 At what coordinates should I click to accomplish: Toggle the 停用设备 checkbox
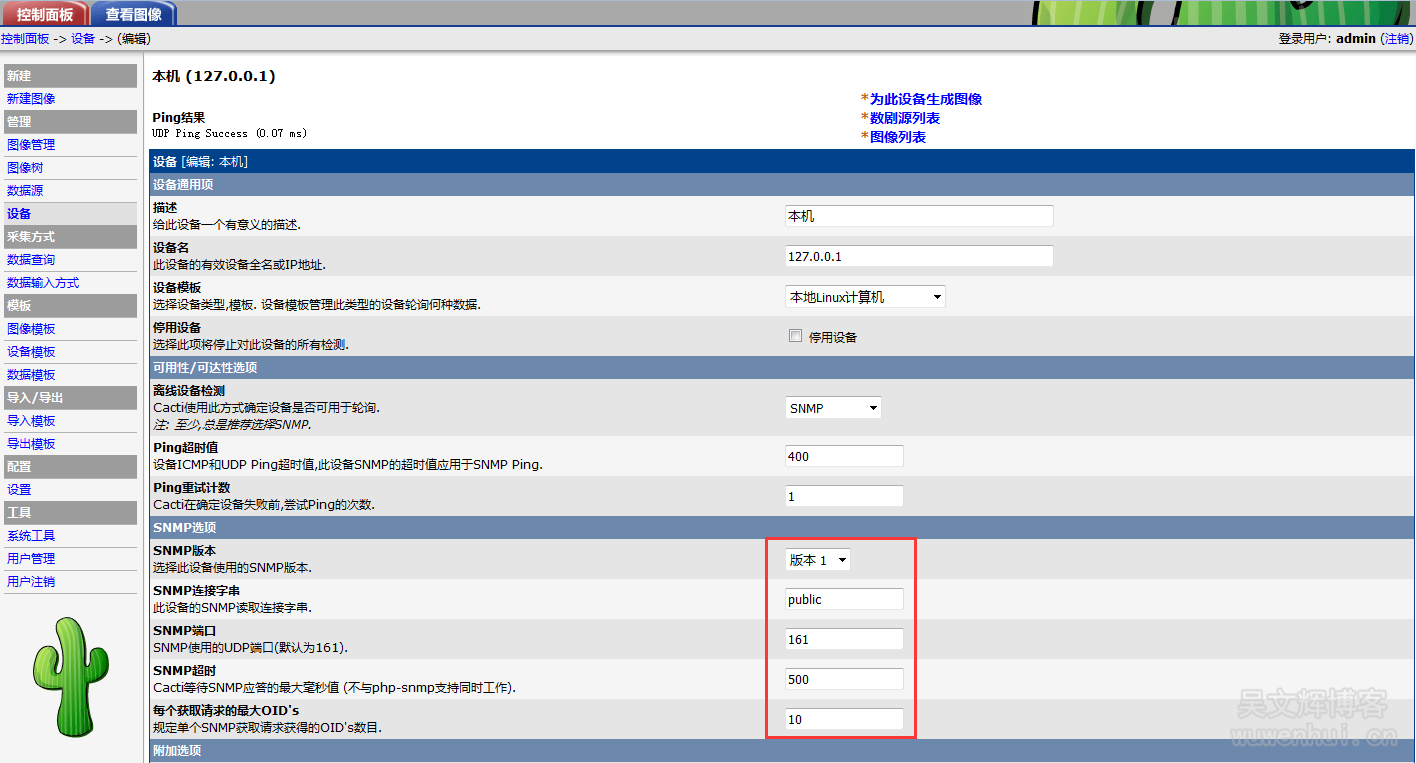pos(796,337)
